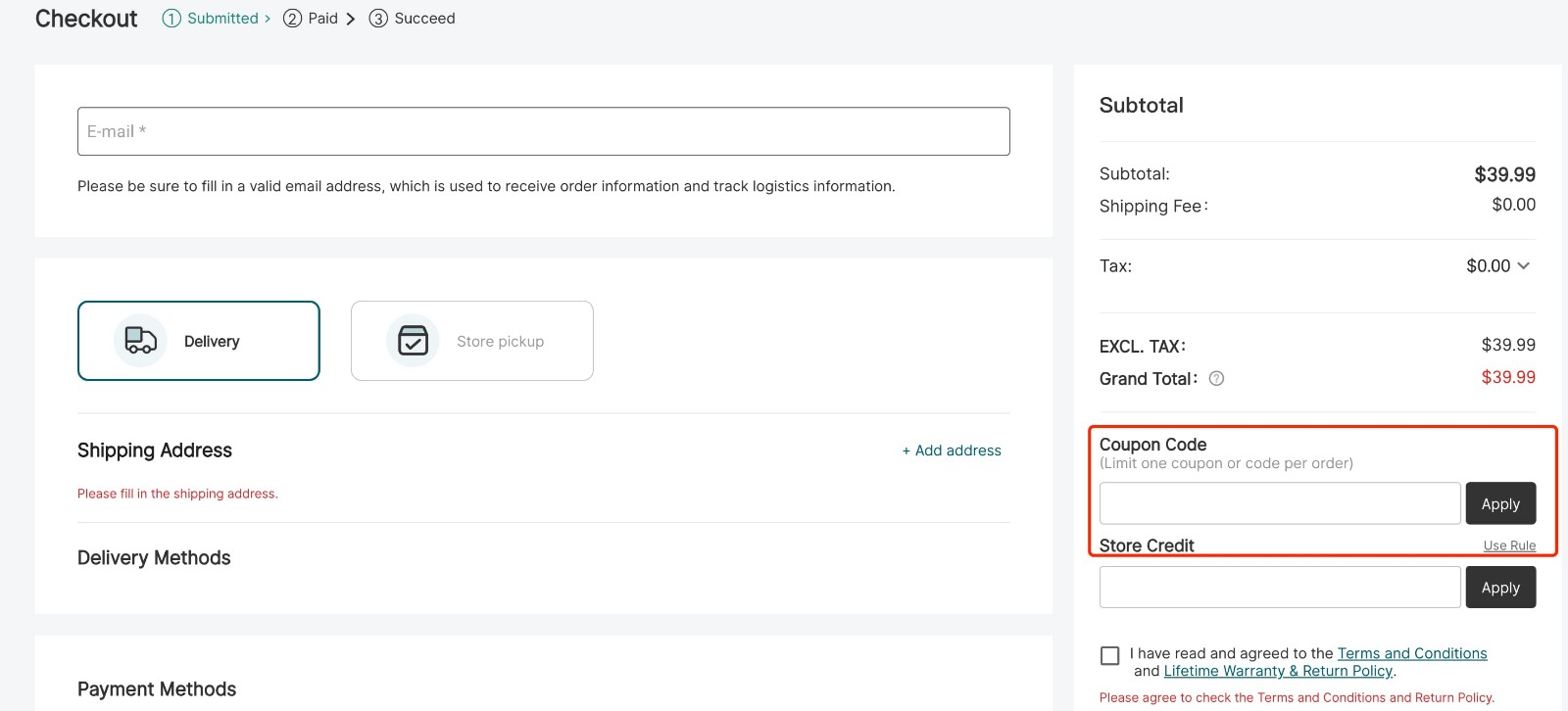Click the Succeed step label
This screenshot has width=1568, height=711.
[x=424, y=19]
